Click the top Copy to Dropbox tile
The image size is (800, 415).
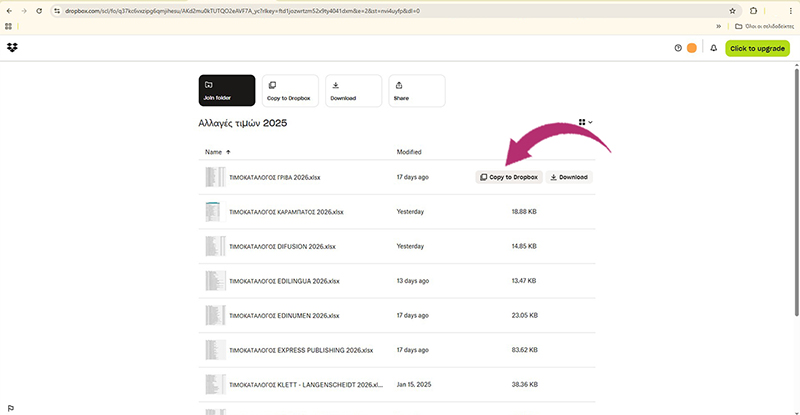pyautogui.click(x=290, y=90)
